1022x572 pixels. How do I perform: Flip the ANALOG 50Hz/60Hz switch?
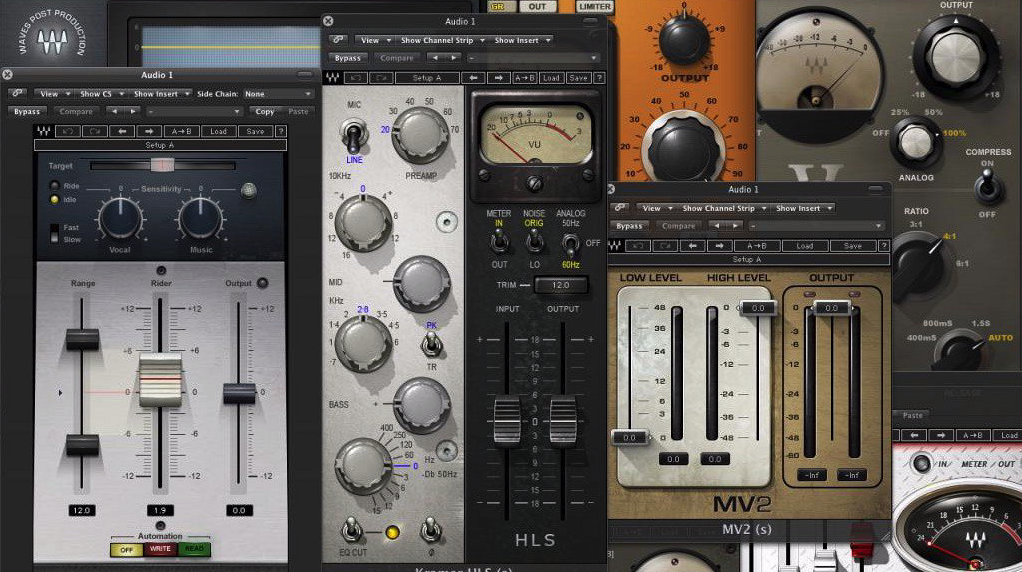pos(570,244)
